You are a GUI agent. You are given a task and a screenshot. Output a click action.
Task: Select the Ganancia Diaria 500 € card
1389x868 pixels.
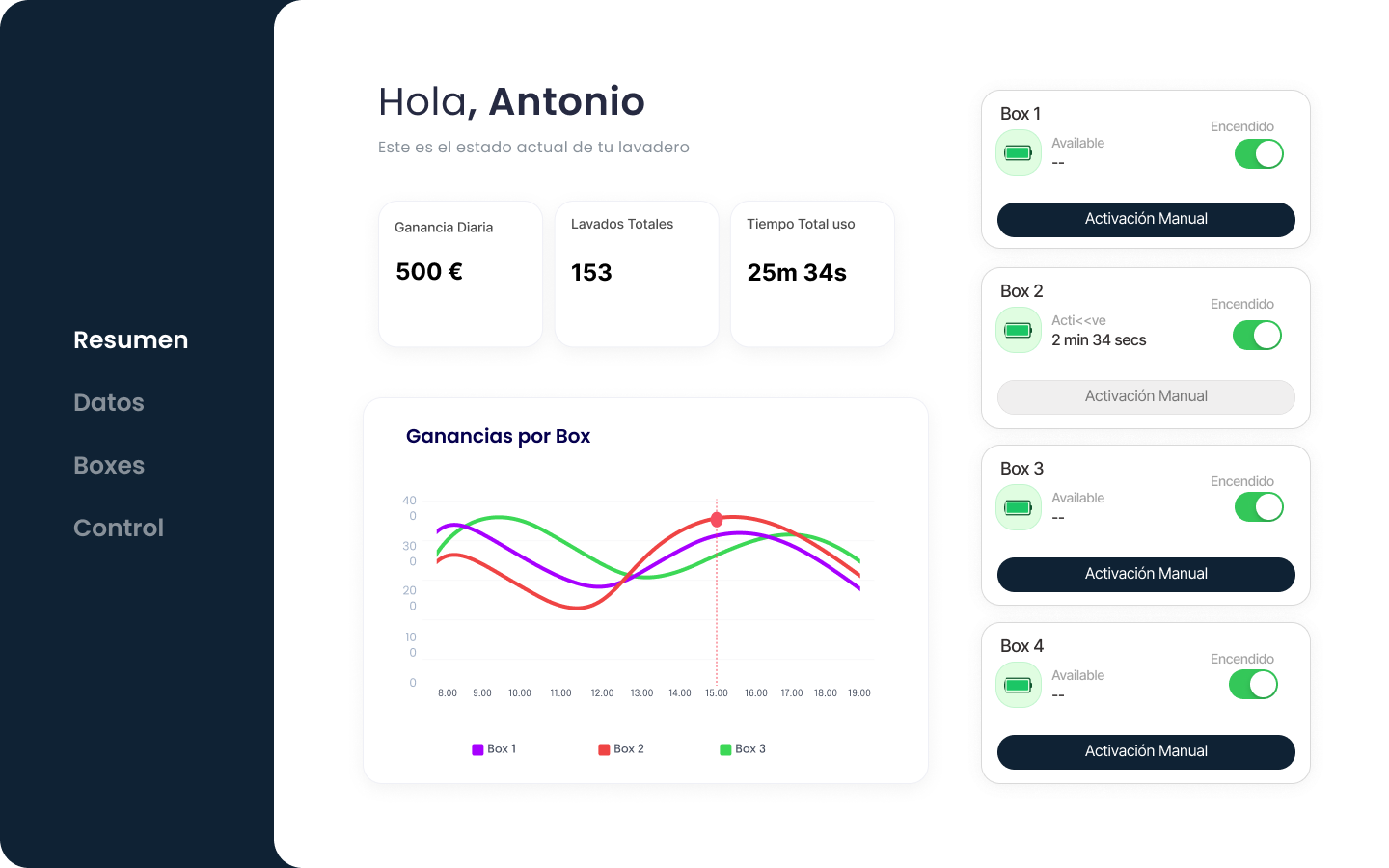[x=460, y=274]
